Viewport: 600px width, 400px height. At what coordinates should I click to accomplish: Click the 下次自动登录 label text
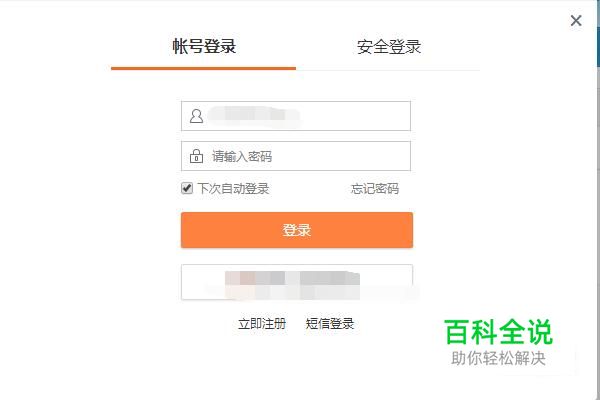233,188
